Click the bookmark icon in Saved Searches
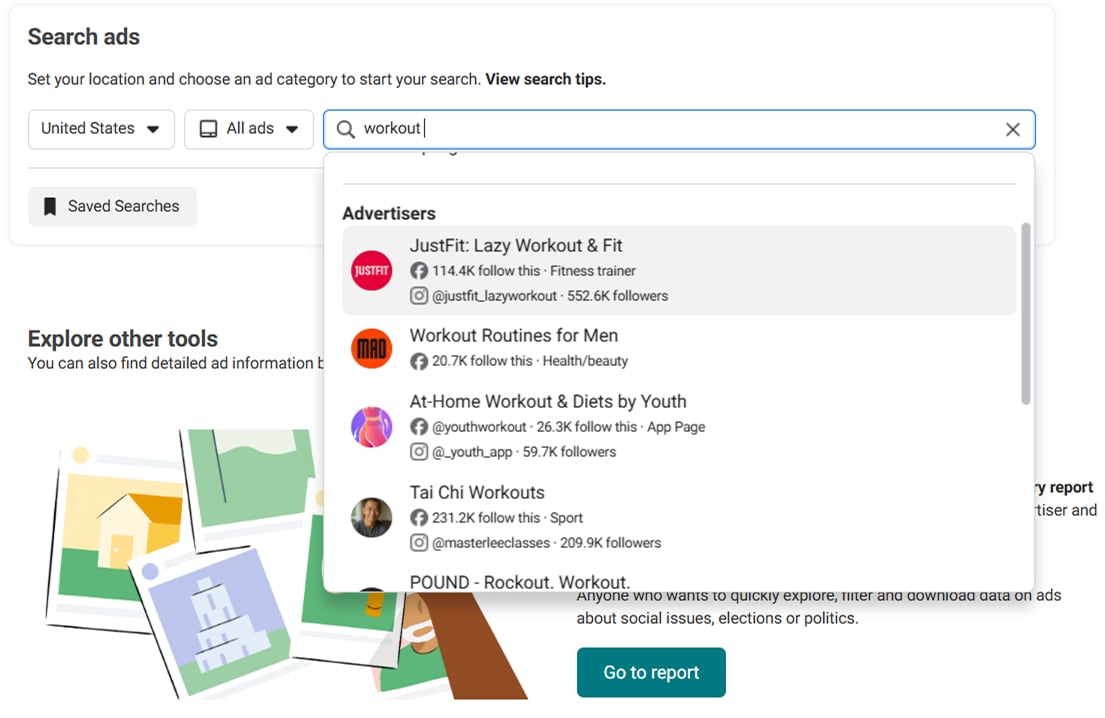Image resolution: width=1105 pixels, height=718 pixels. click(x=50, y=207)
